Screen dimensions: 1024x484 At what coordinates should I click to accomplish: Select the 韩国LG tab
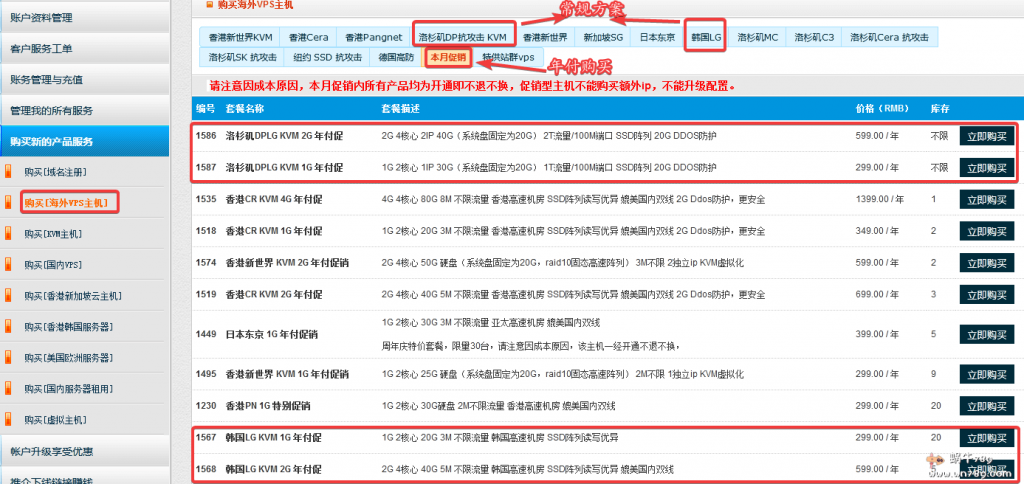[x=706, y=37]
